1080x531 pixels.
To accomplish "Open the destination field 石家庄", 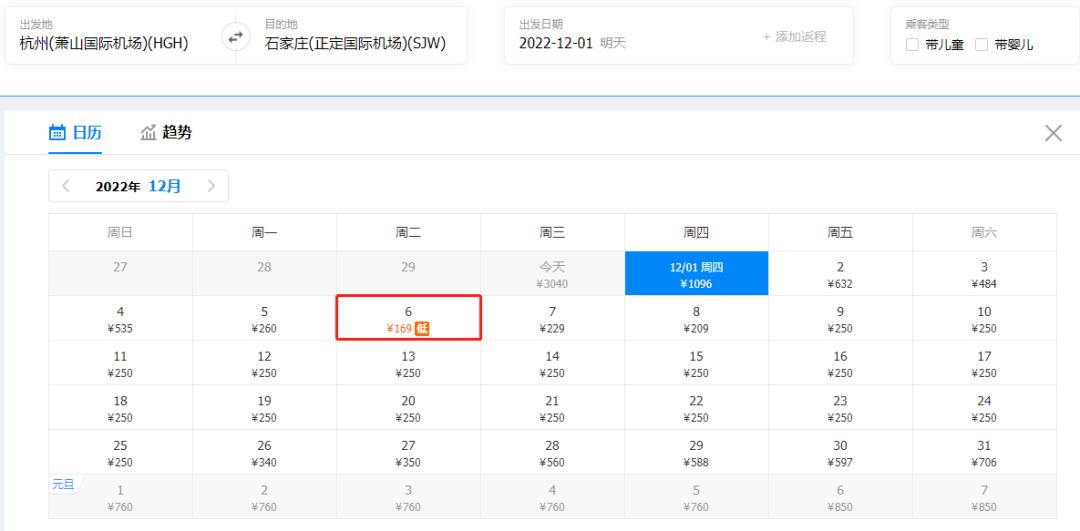I will click(355, 43).
